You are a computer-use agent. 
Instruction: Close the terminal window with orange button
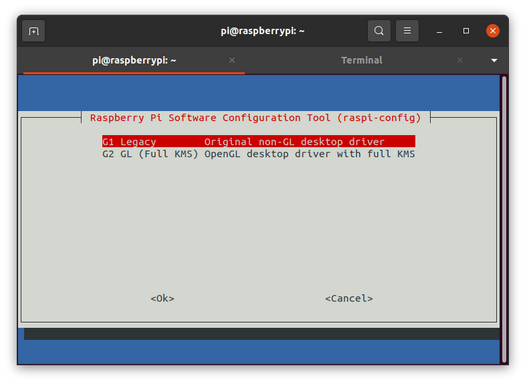493,31
